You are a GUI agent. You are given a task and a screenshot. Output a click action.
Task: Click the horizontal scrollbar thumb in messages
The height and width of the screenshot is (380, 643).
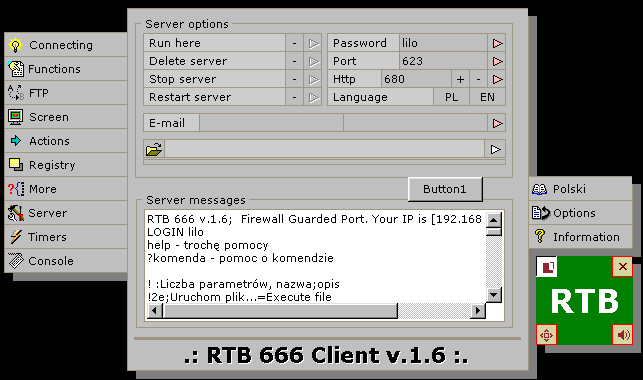pos(280,311)
